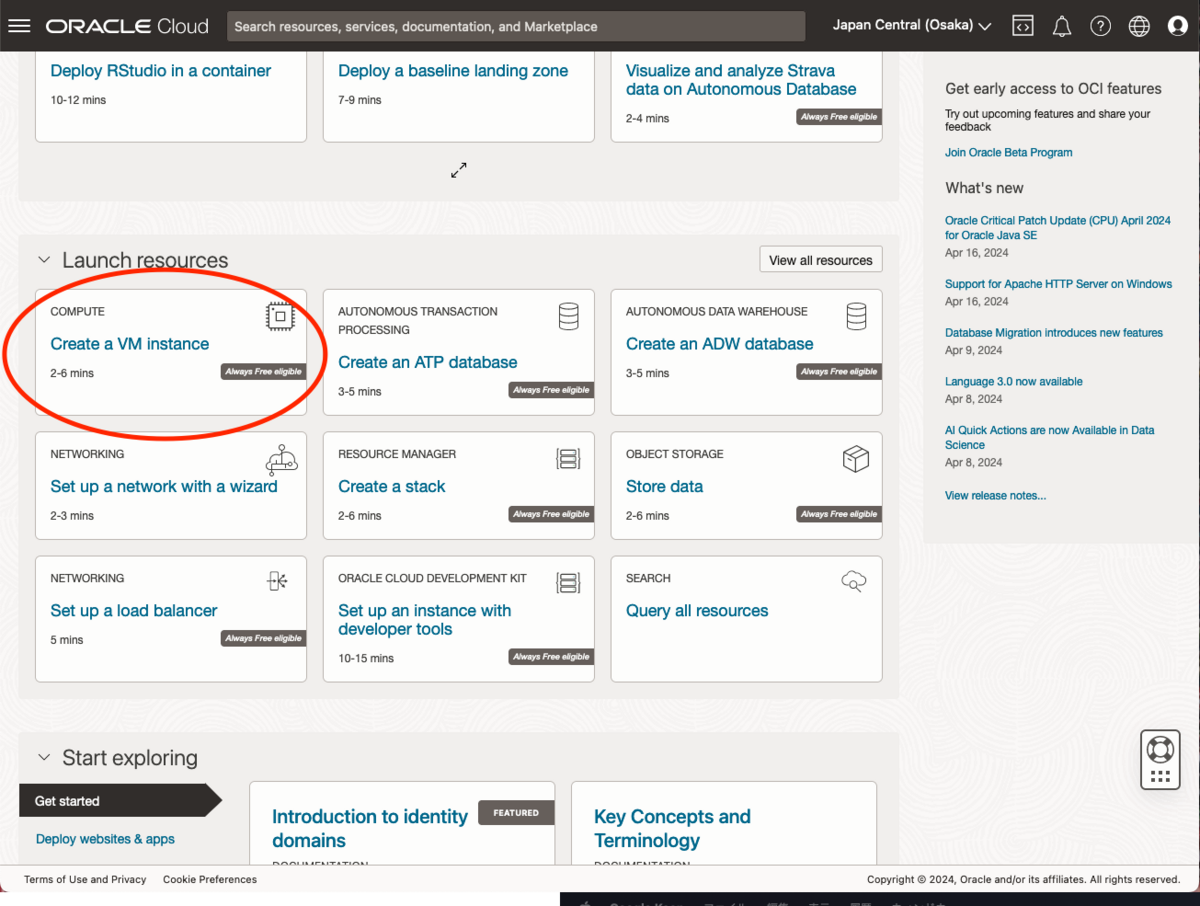Open the user profile avatar menu
Screen dimensions: 1200x906
click(1178, 26)
